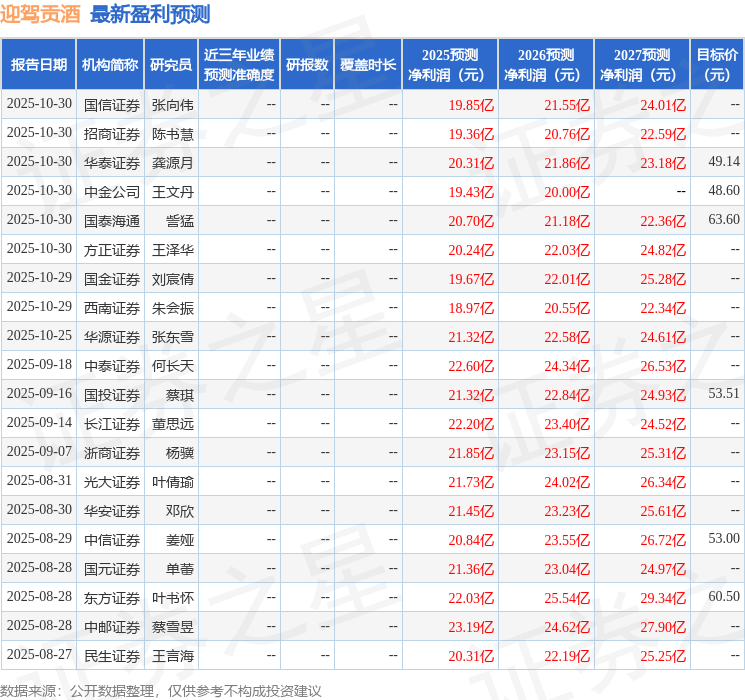Viewport: 745px width, 700px height.
Task: Select the 覆盖时长 column header
Action: (368, 65)
